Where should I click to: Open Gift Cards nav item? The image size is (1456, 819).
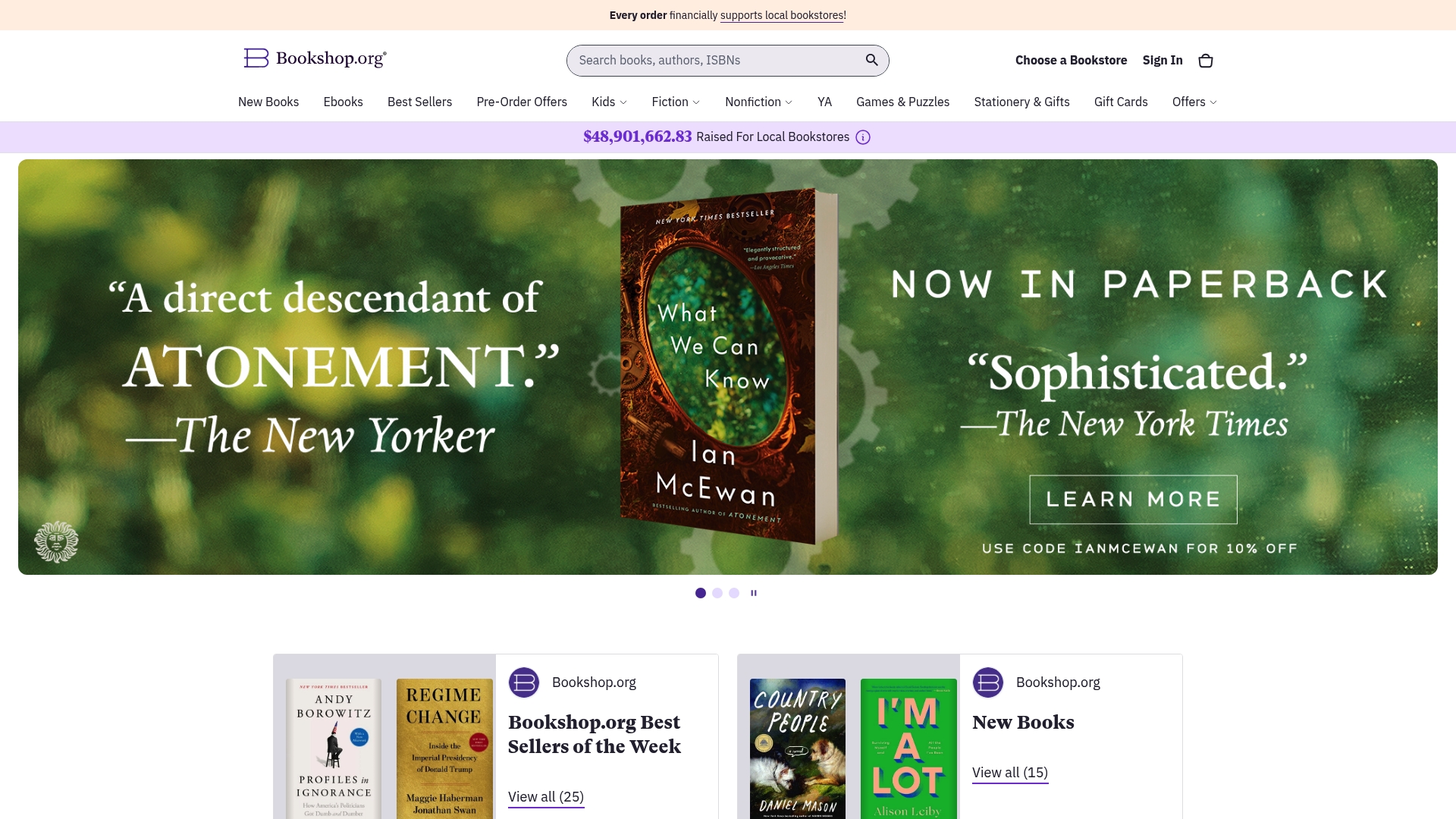pos(1121,102)
